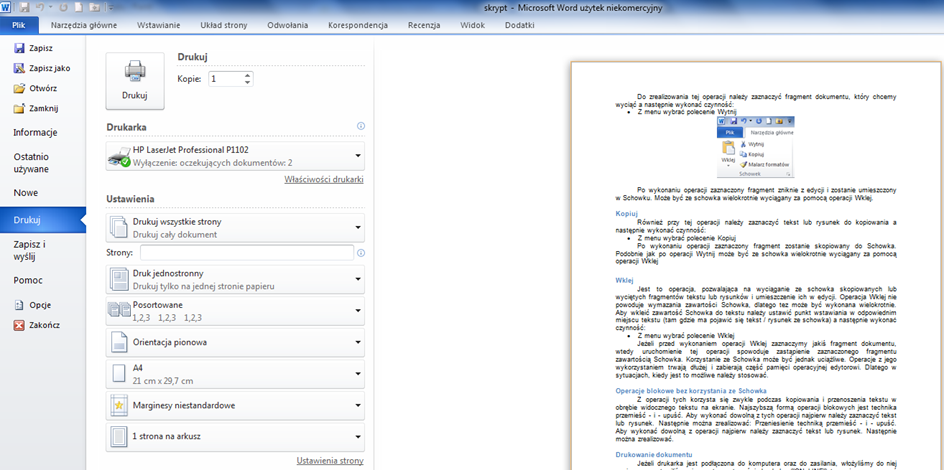Select Pomoc in the Backstage menu
This screenshot has width=944, height=470.
(x=28, y=280)
